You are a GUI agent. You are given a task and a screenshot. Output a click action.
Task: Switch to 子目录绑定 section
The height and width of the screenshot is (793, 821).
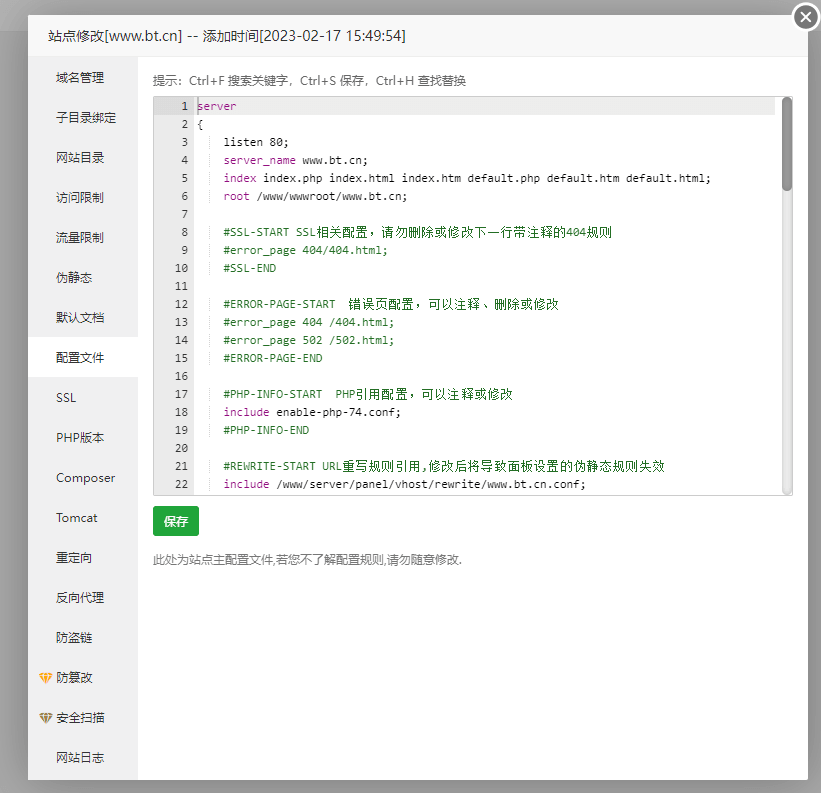[85, 118]
